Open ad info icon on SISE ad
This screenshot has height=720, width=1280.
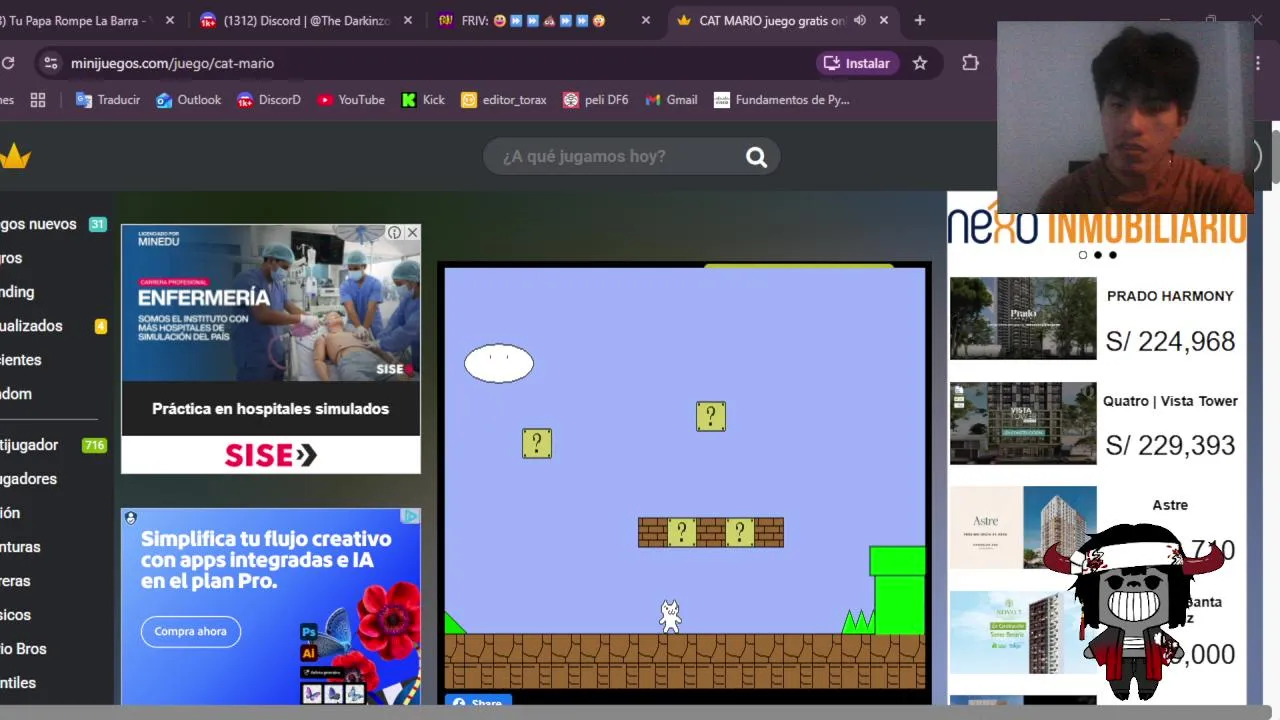(x=395, y=232)
